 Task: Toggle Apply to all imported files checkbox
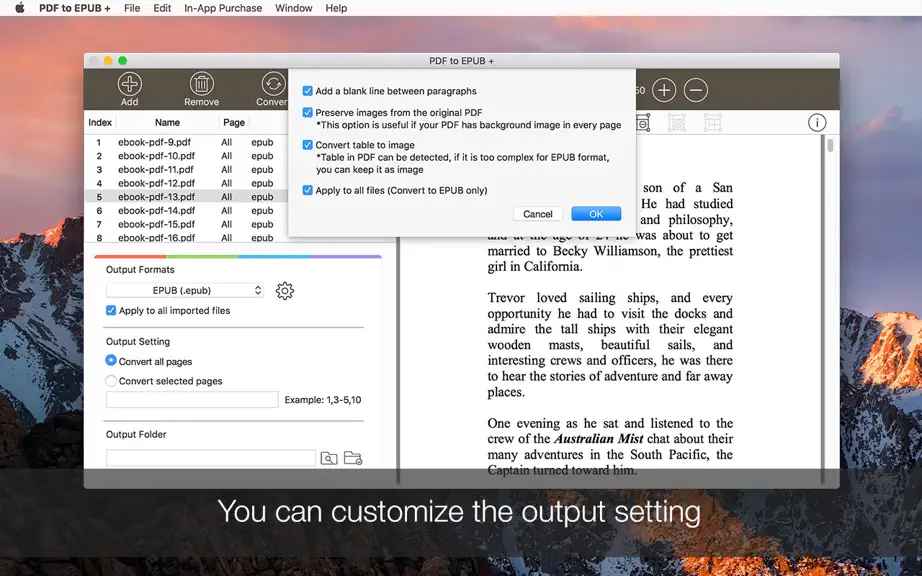(x=111, y=310)
